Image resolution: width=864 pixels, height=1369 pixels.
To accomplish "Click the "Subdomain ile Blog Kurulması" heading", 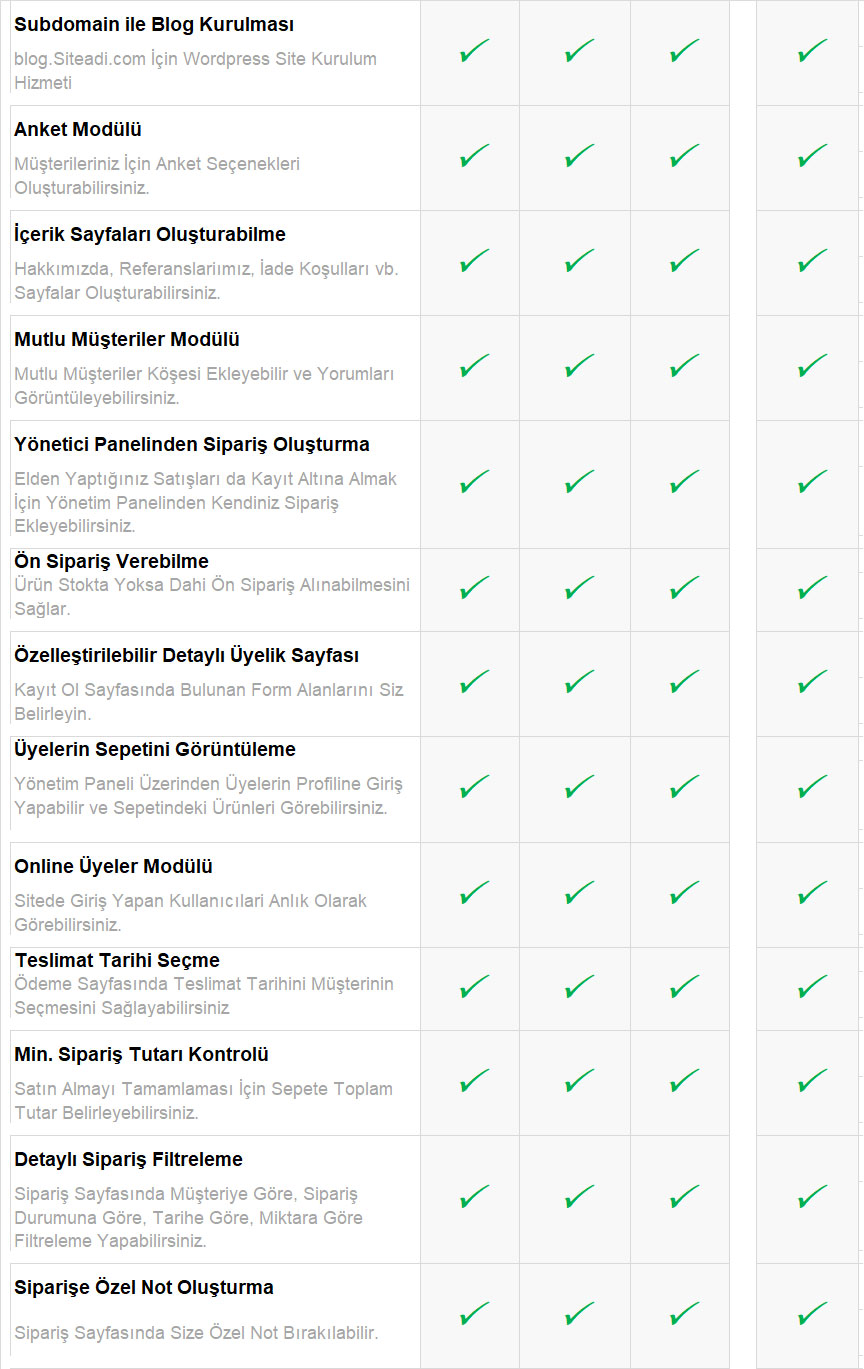I will tap(154, 25).
